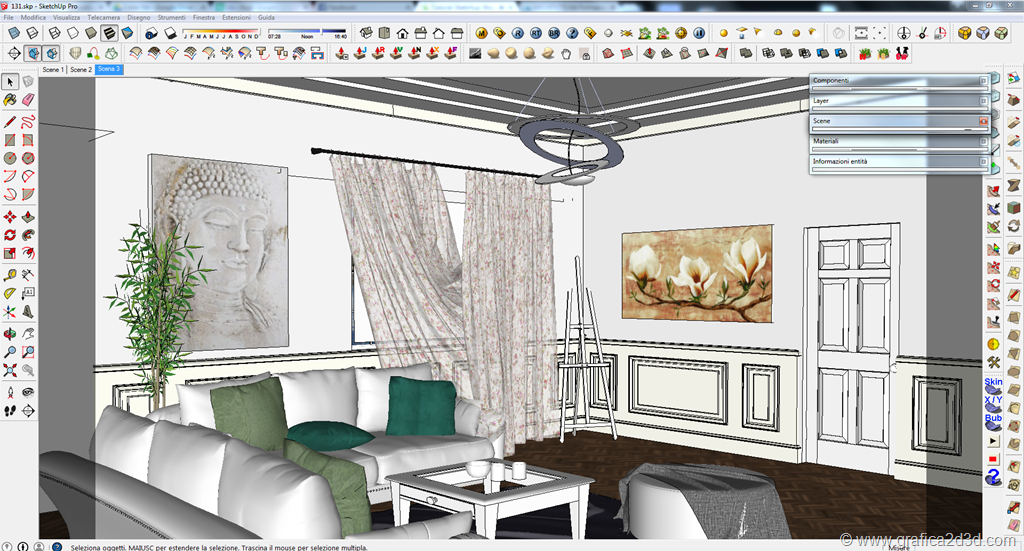Select the Tape Measure tool
1024x551 pixels.
11,274
